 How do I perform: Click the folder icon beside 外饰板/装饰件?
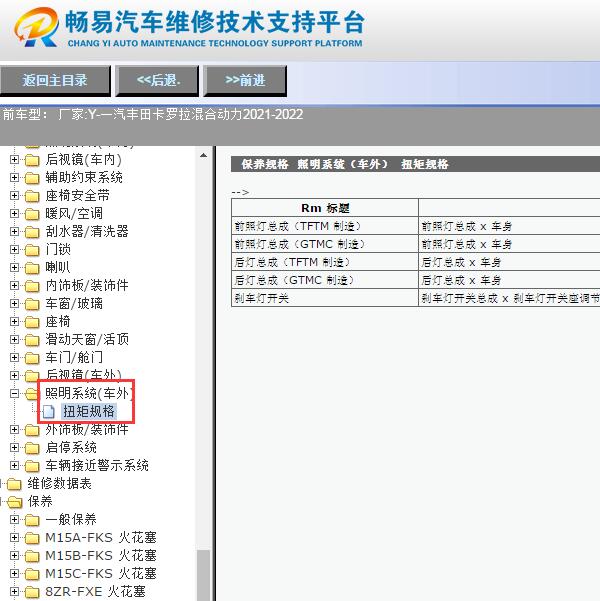pyautogui.click(x=32, y=430)
